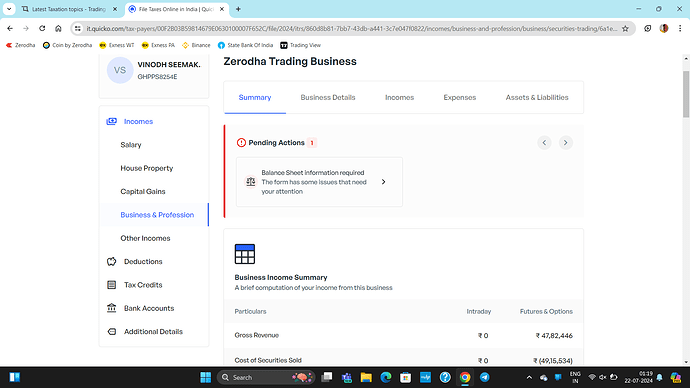Open the tab search dropdown in Chrome
Viewport: 690px width, 388px height.
[9, 9]
